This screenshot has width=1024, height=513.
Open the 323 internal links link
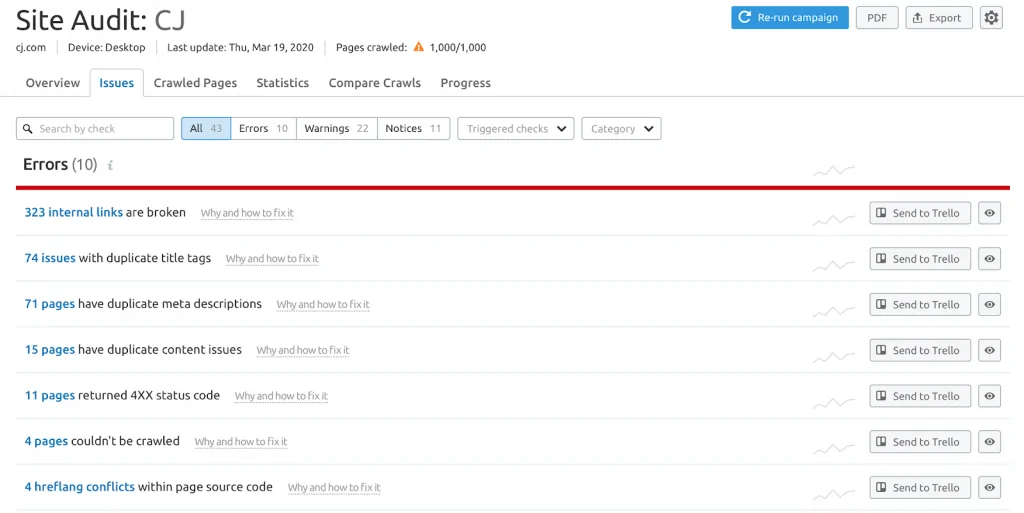coord(73,213)
